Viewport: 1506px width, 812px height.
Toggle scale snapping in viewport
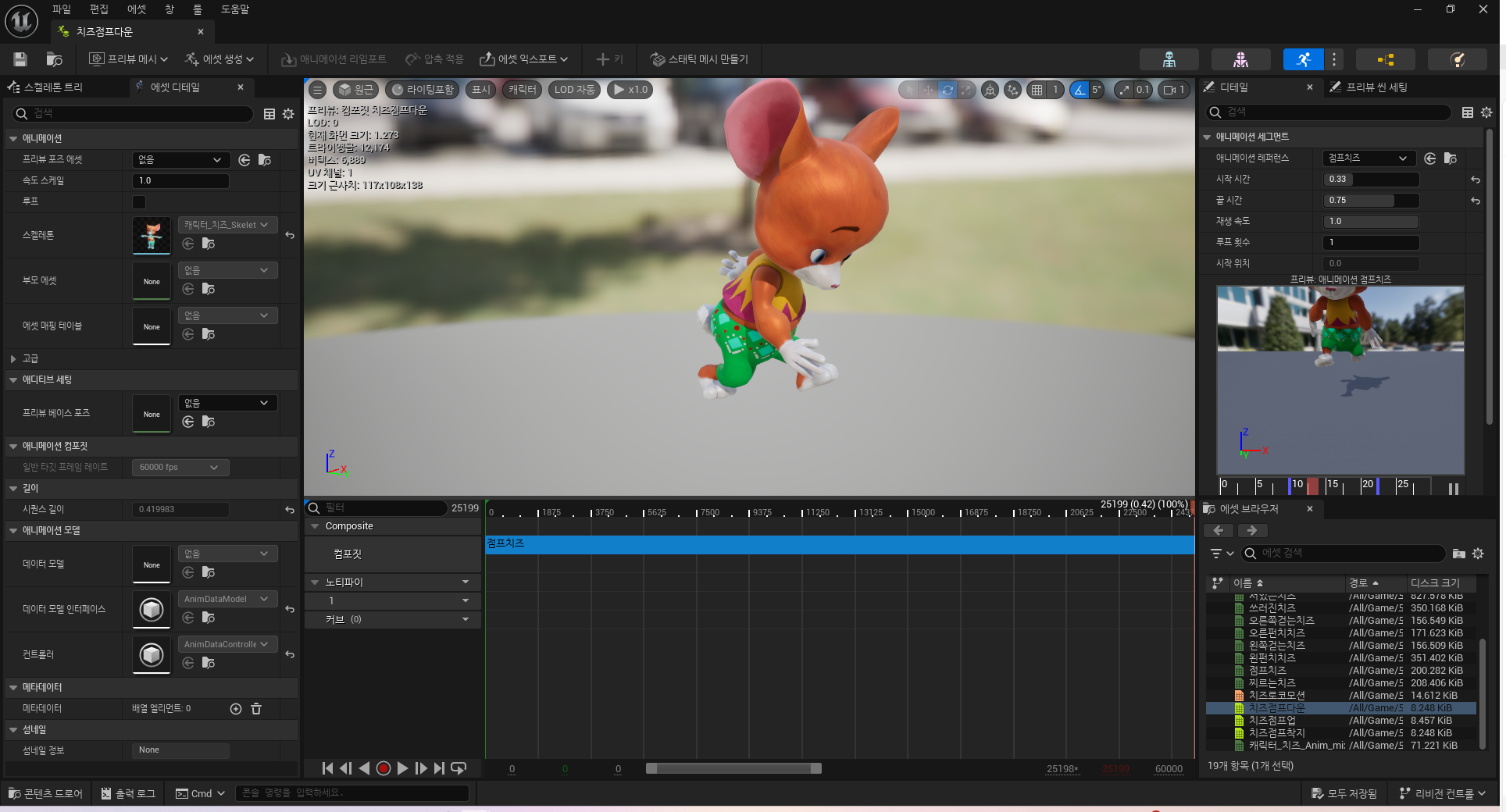coord(1124,90)
